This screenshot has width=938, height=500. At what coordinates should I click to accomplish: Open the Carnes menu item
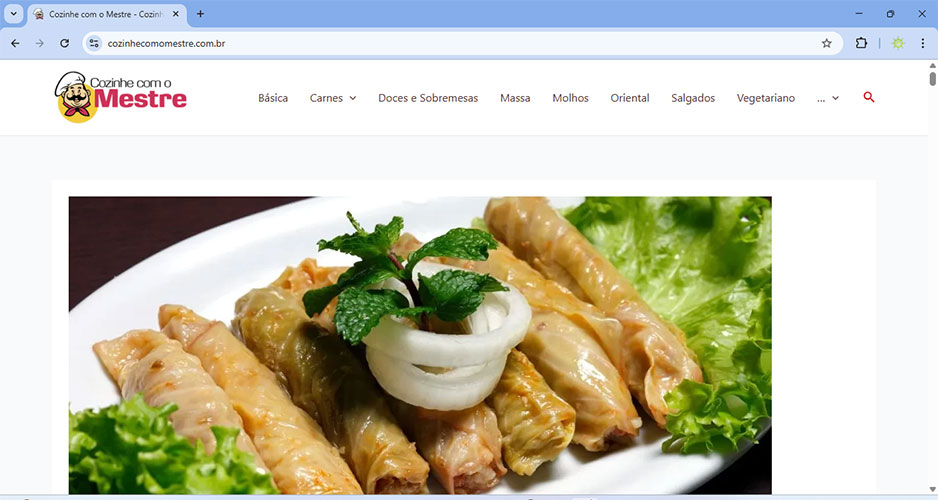click(326, 98)
